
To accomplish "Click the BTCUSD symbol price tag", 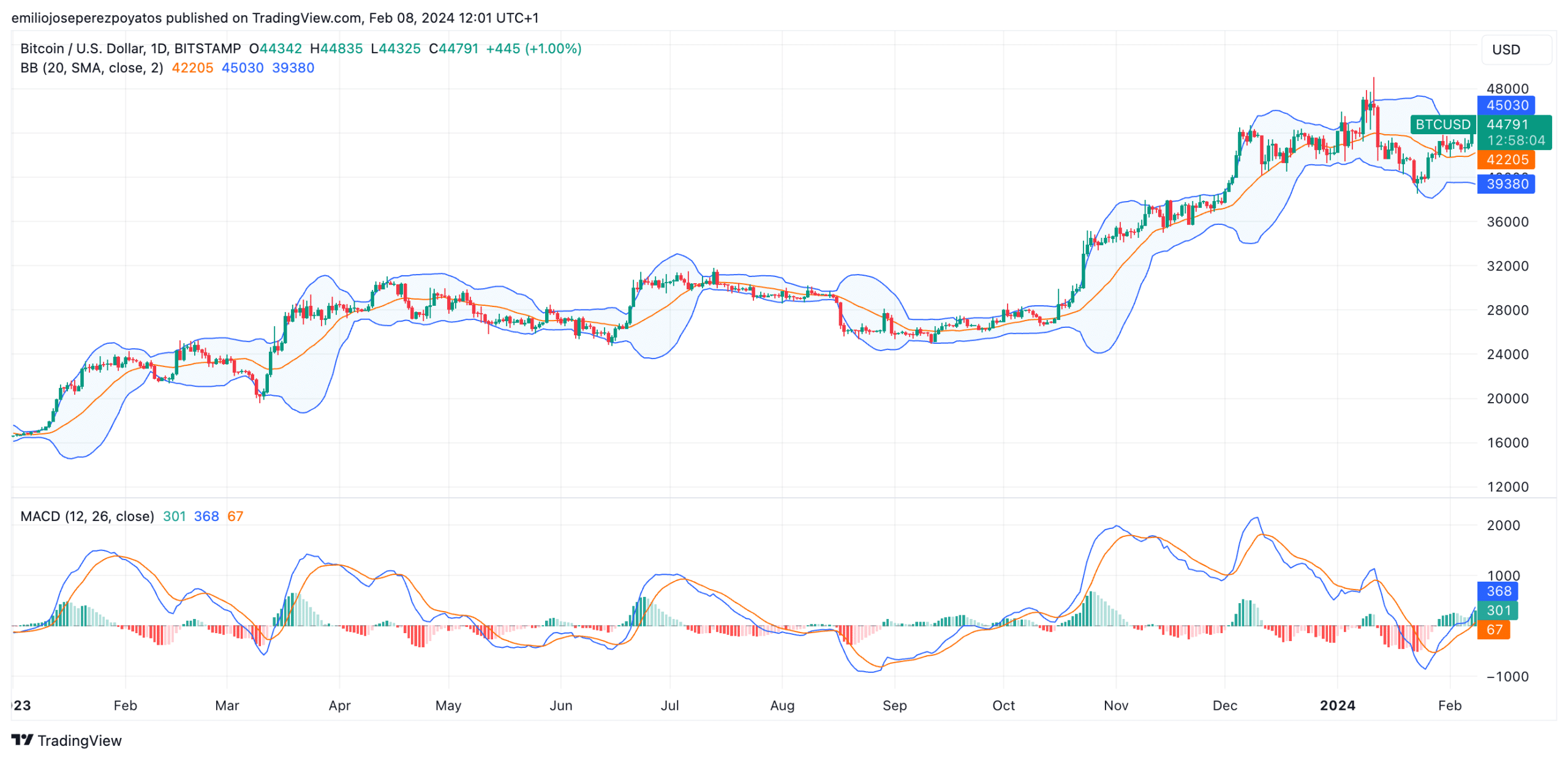I will coord(1442,124).
